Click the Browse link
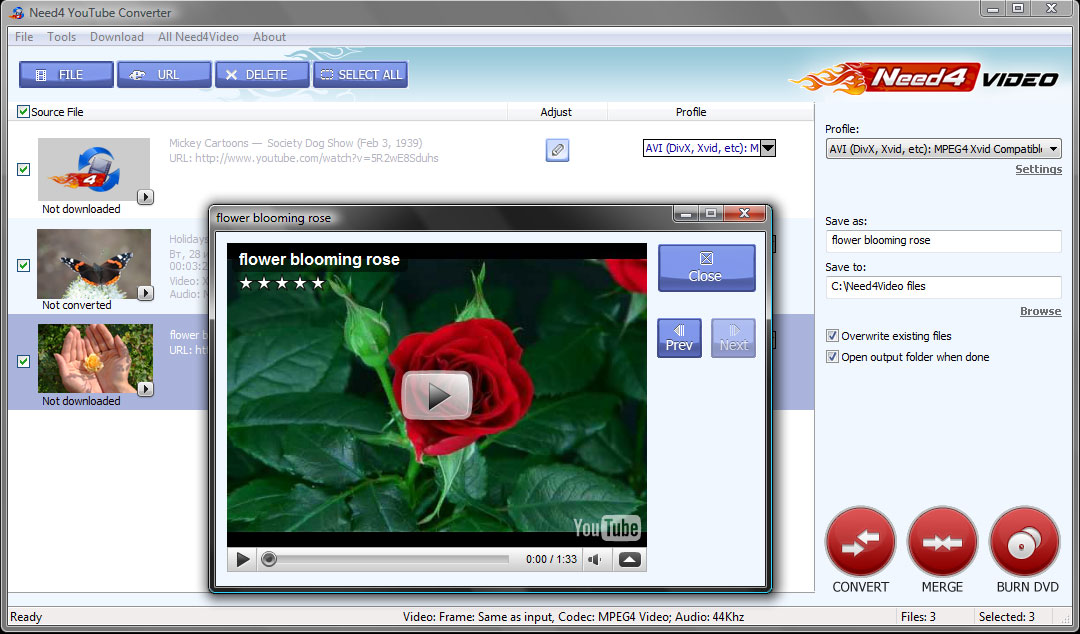The image size is (1080, 634). 1040,311
